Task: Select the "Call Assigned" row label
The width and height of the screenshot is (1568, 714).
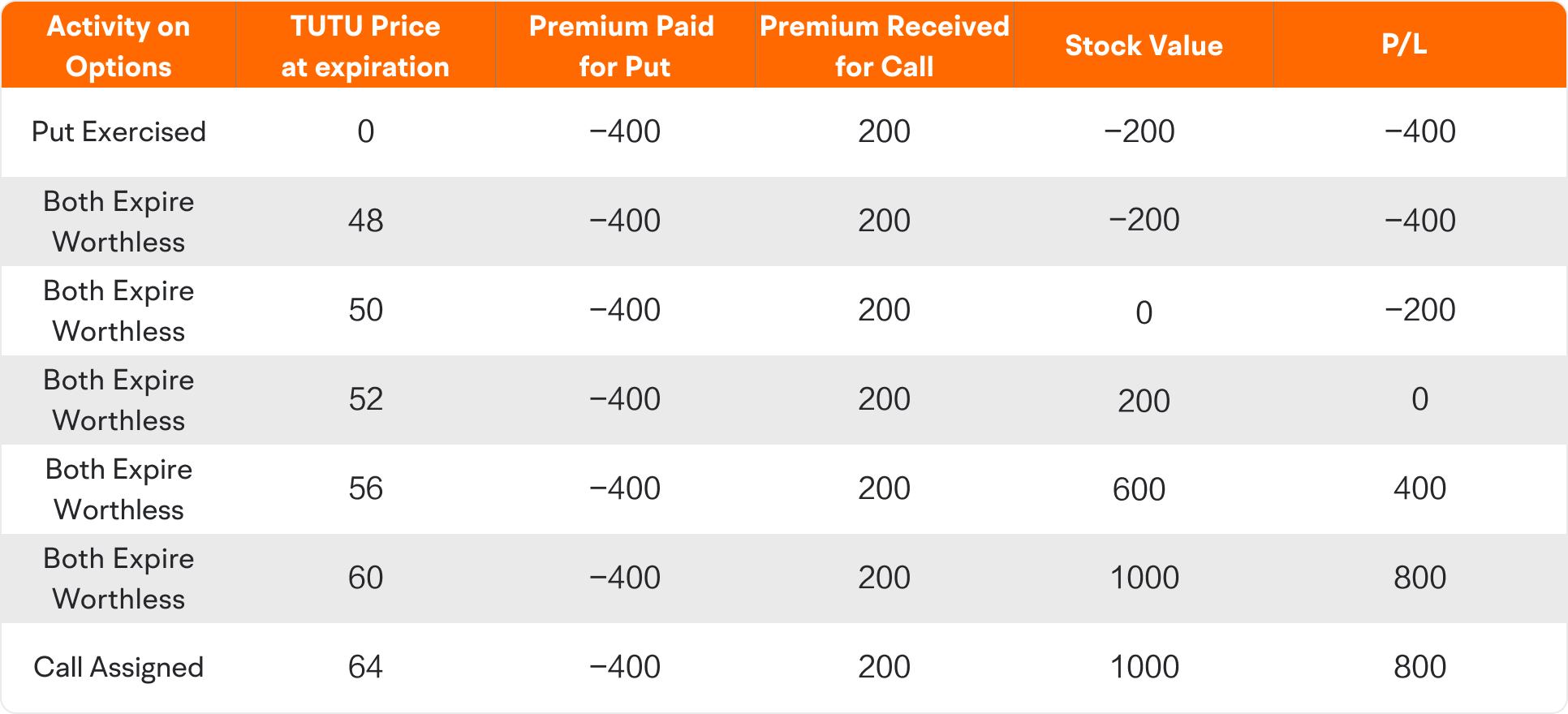Action: point(118,667)
